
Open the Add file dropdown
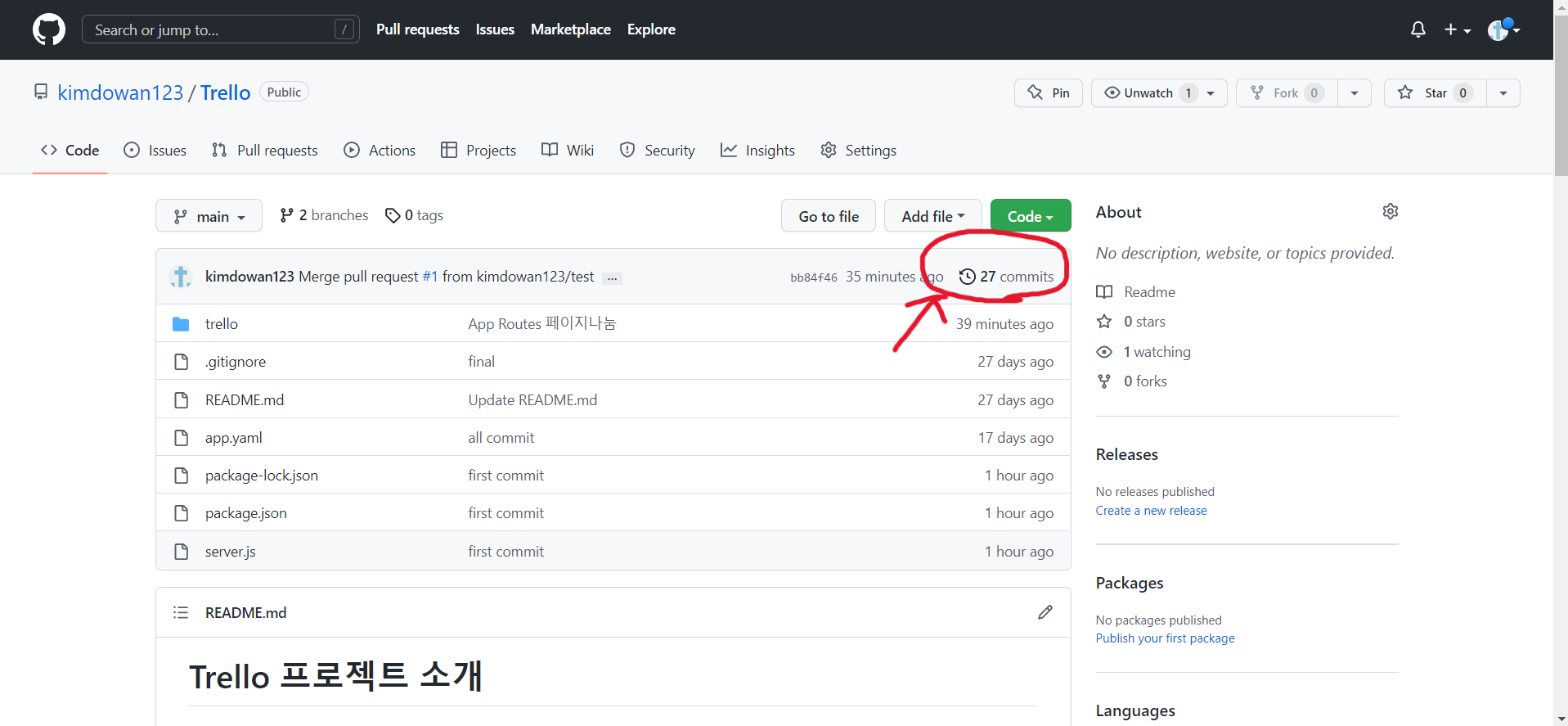tap(933, 216)
